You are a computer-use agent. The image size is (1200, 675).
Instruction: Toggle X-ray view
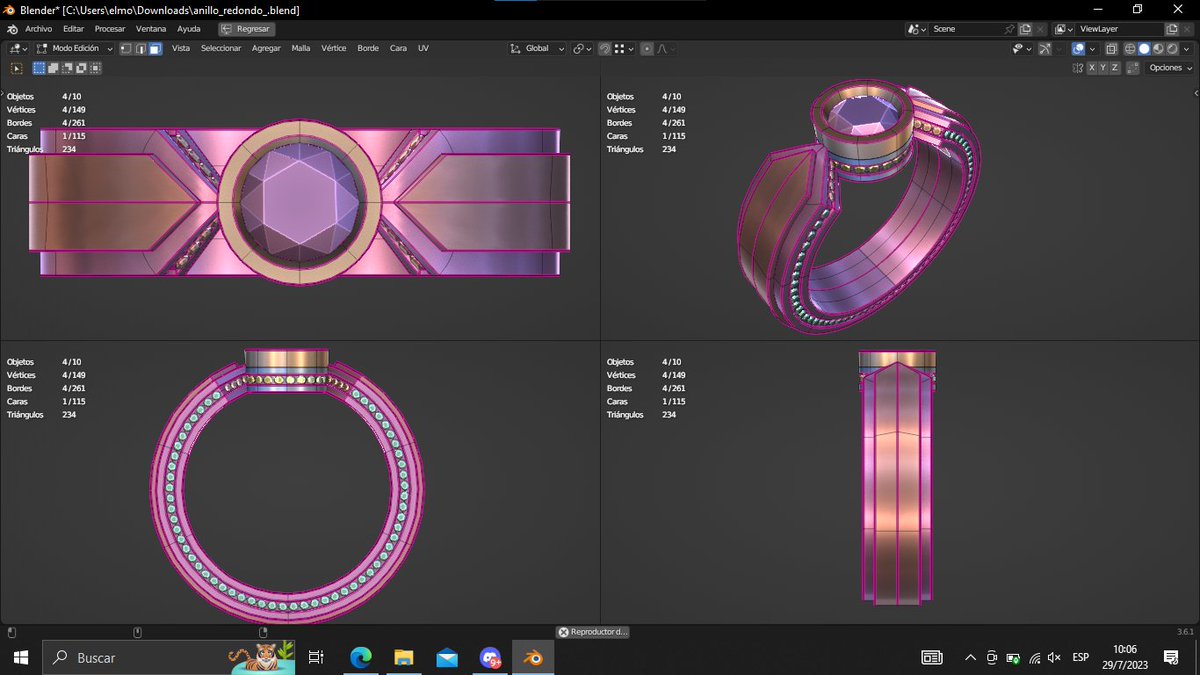[x=1110, y=49]
